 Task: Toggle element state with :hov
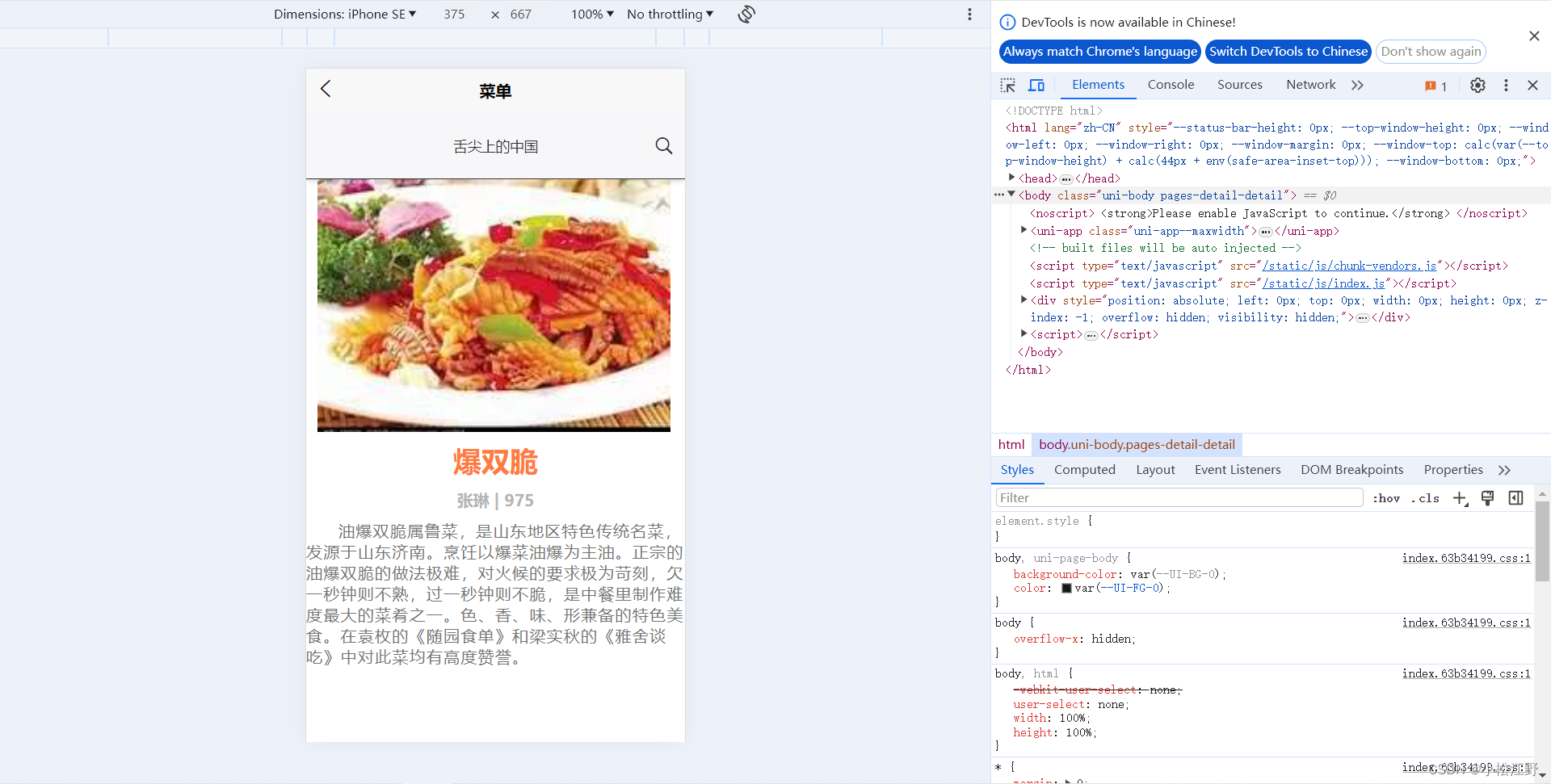click(1386, 498)
